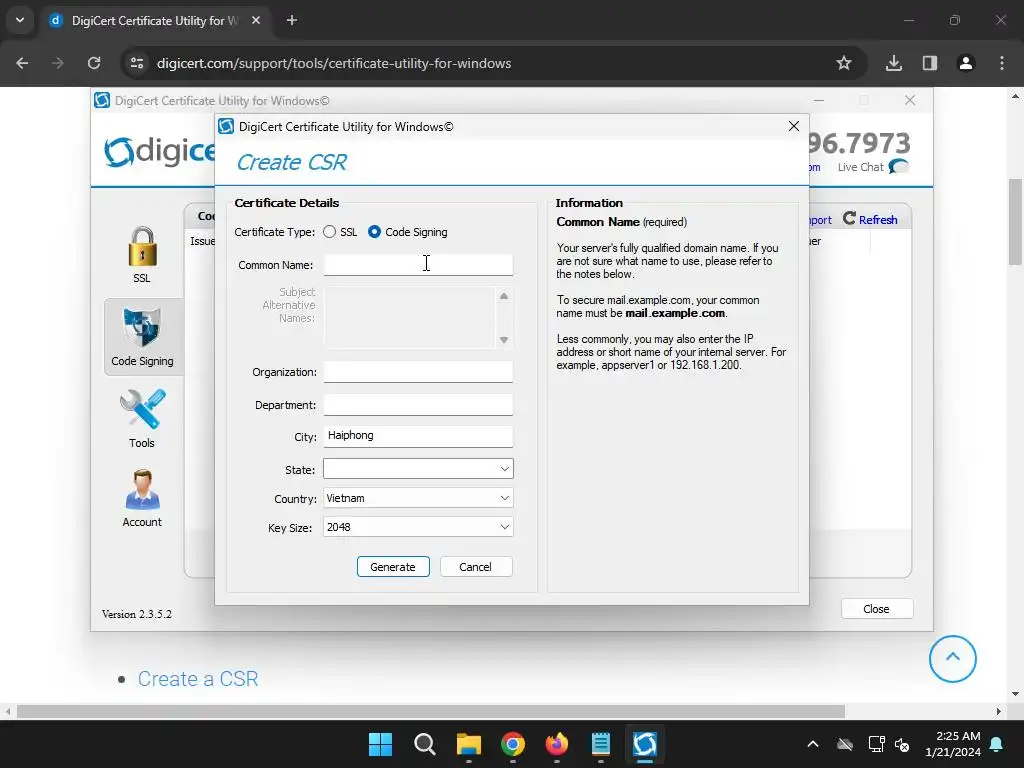Click the DigiCert icon in the dialog title bar
The image size is (1024, 768).
226,126
